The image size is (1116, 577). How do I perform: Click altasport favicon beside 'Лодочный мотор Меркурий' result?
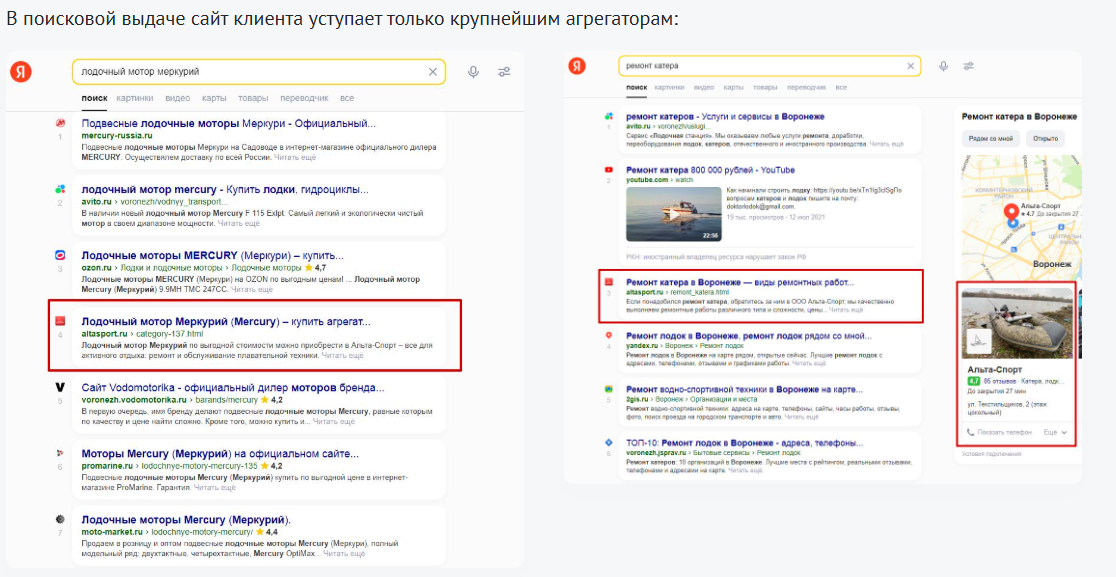pyautogui.click(x=60, y=321)
